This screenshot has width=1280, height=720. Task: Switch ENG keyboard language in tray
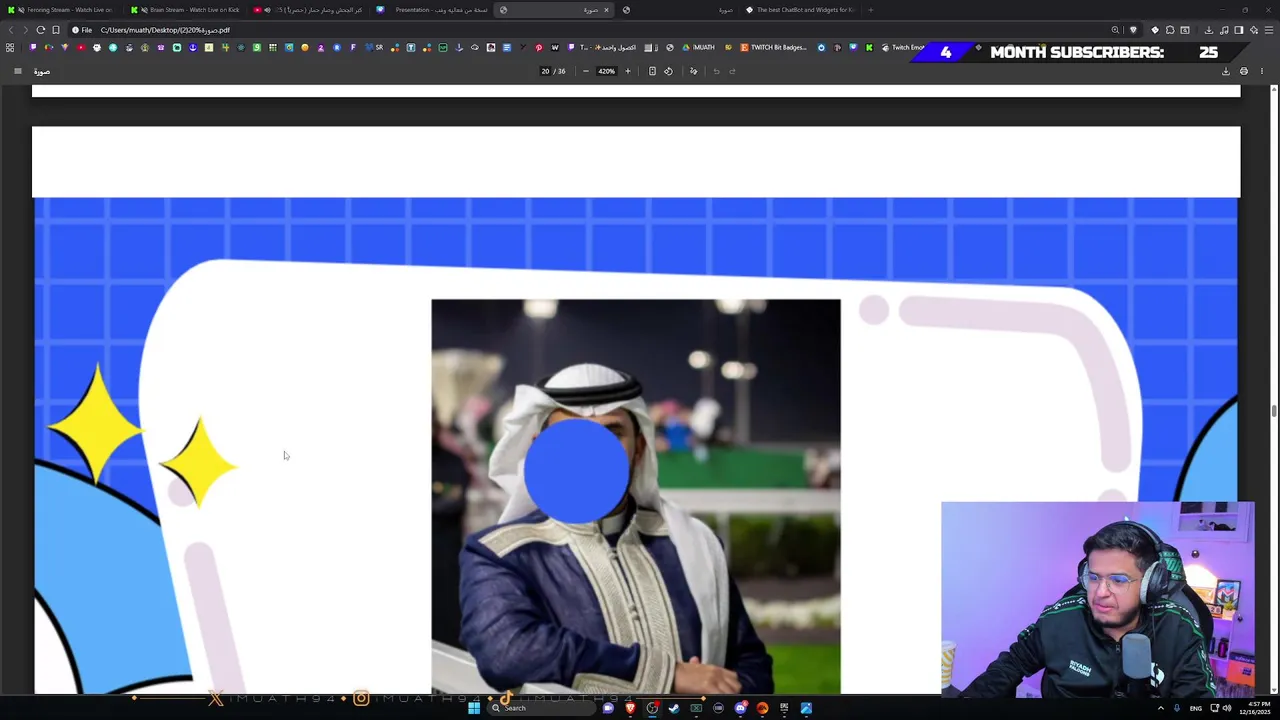(1196, 708)
